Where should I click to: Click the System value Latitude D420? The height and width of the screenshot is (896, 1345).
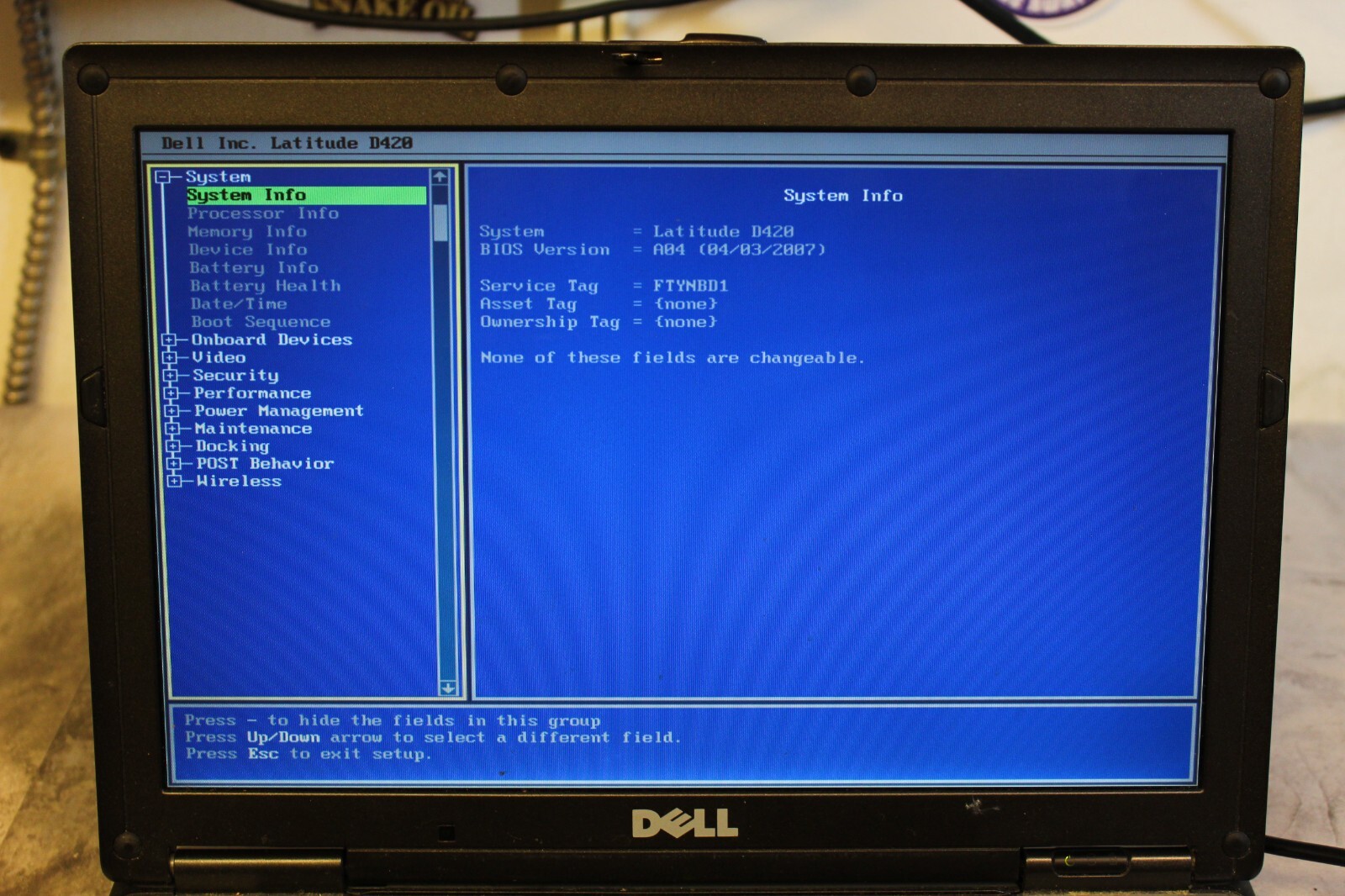pos(723,232)
